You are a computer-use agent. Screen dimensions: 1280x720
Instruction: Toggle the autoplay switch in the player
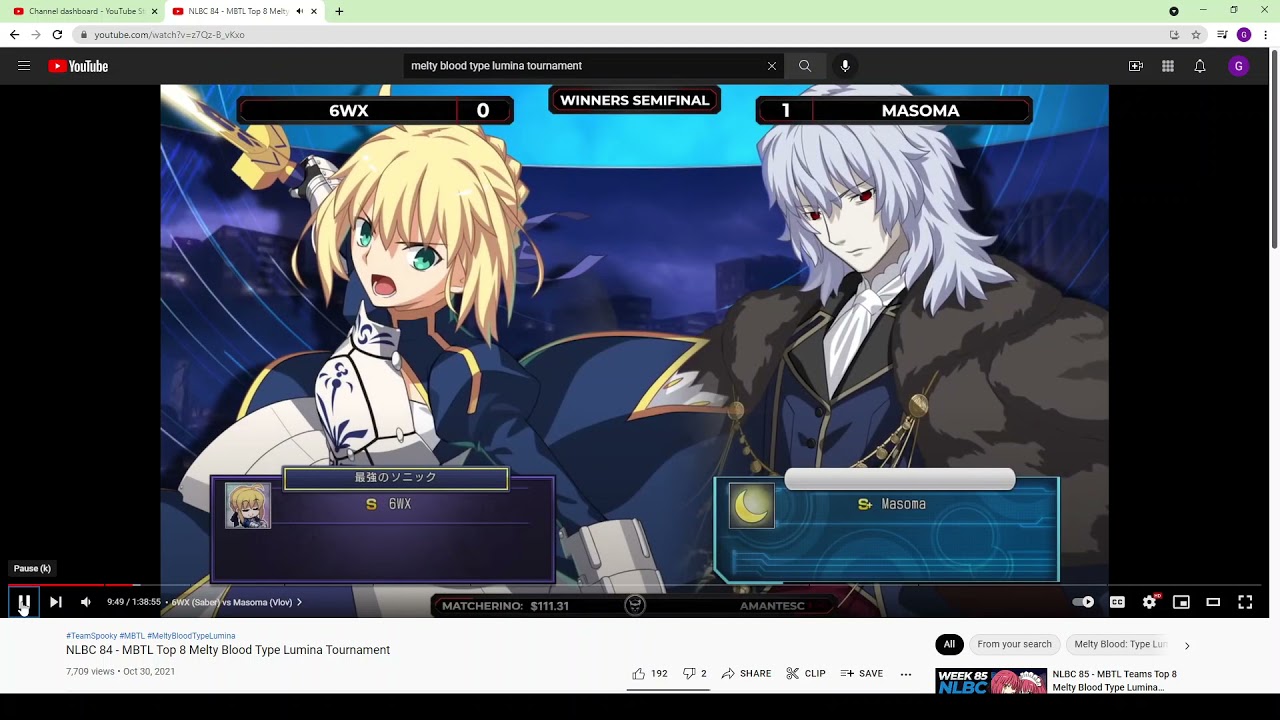pyautogui.click(x=1083, y=602)
